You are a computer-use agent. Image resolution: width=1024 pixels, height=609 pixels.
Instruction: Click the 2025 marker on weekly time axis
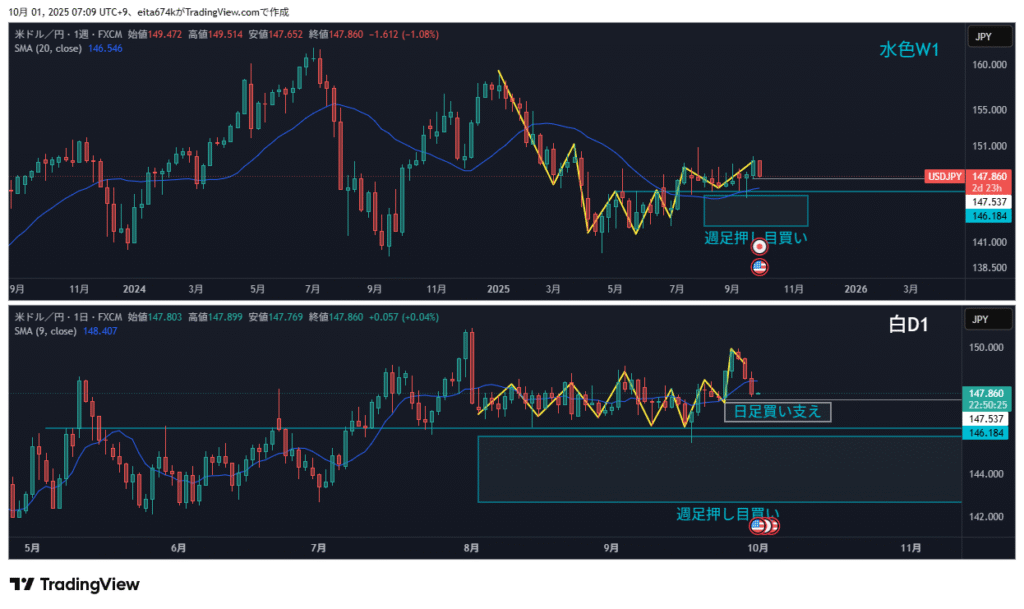click(x=498, y=289)
